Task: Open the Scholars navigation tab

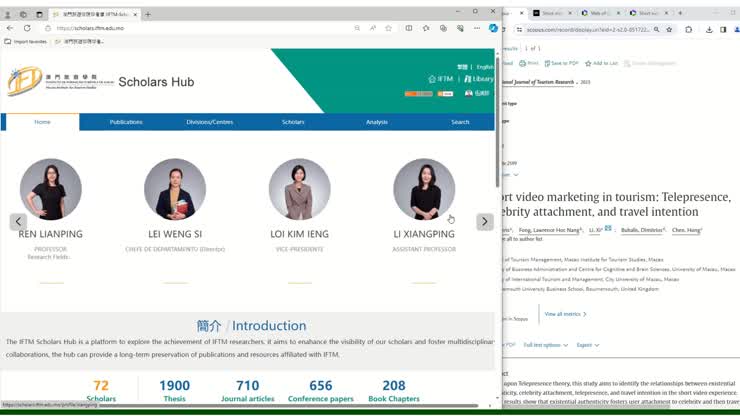Action: (x=293, y=122)
